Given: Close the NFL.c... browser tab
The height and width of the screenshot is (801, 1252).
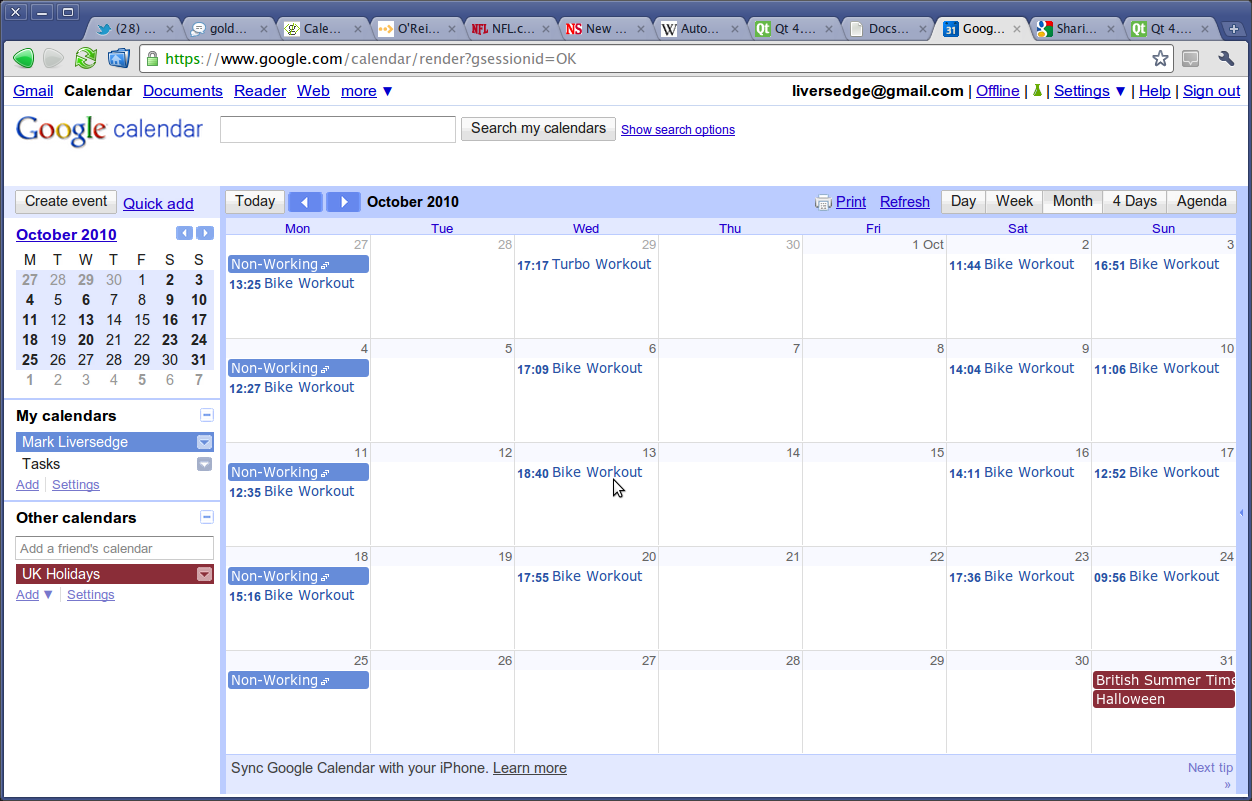Looking at the screenshot, I should [x=545, y=29].
